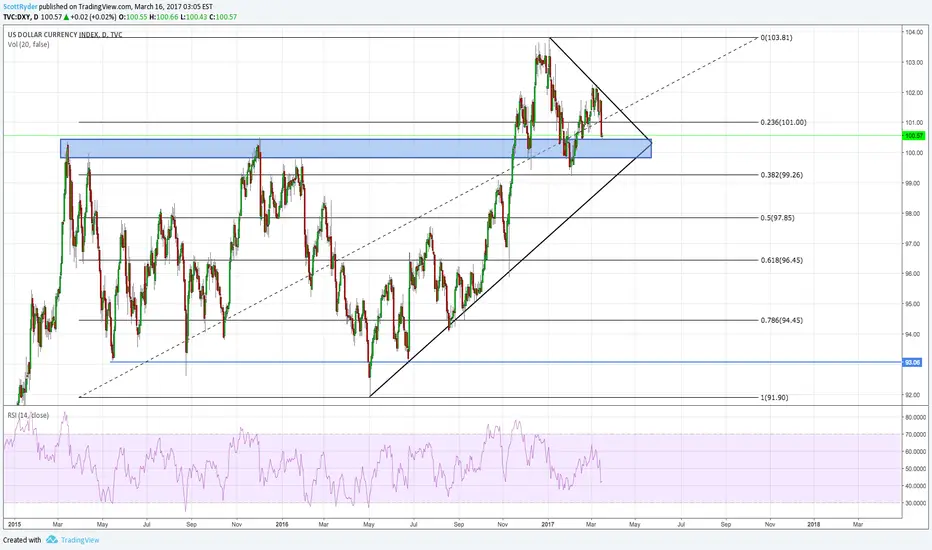Click the 0.786(94.45) Fibonacci level label
The height and width of the screenshot is (550, 932).
pos(781,320)
